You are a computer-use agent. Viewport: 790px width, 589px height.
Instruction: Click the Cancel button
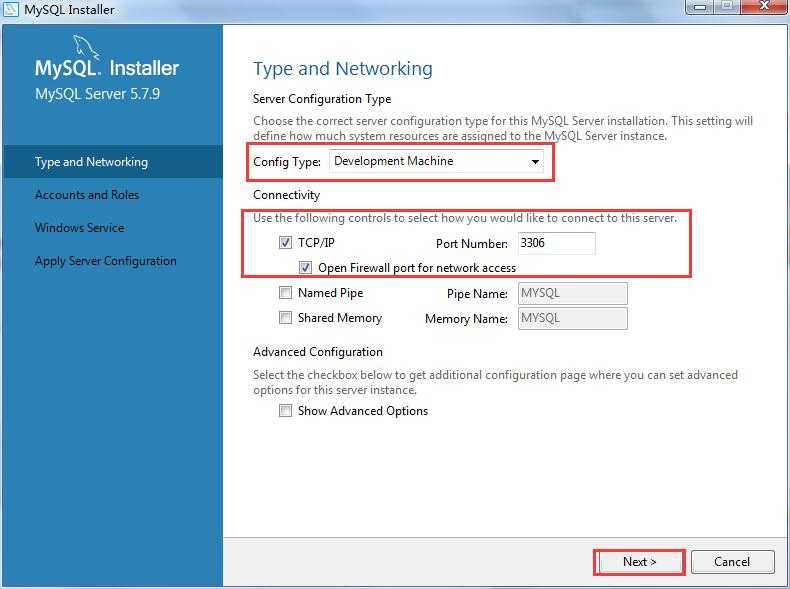tap(732, 562)
